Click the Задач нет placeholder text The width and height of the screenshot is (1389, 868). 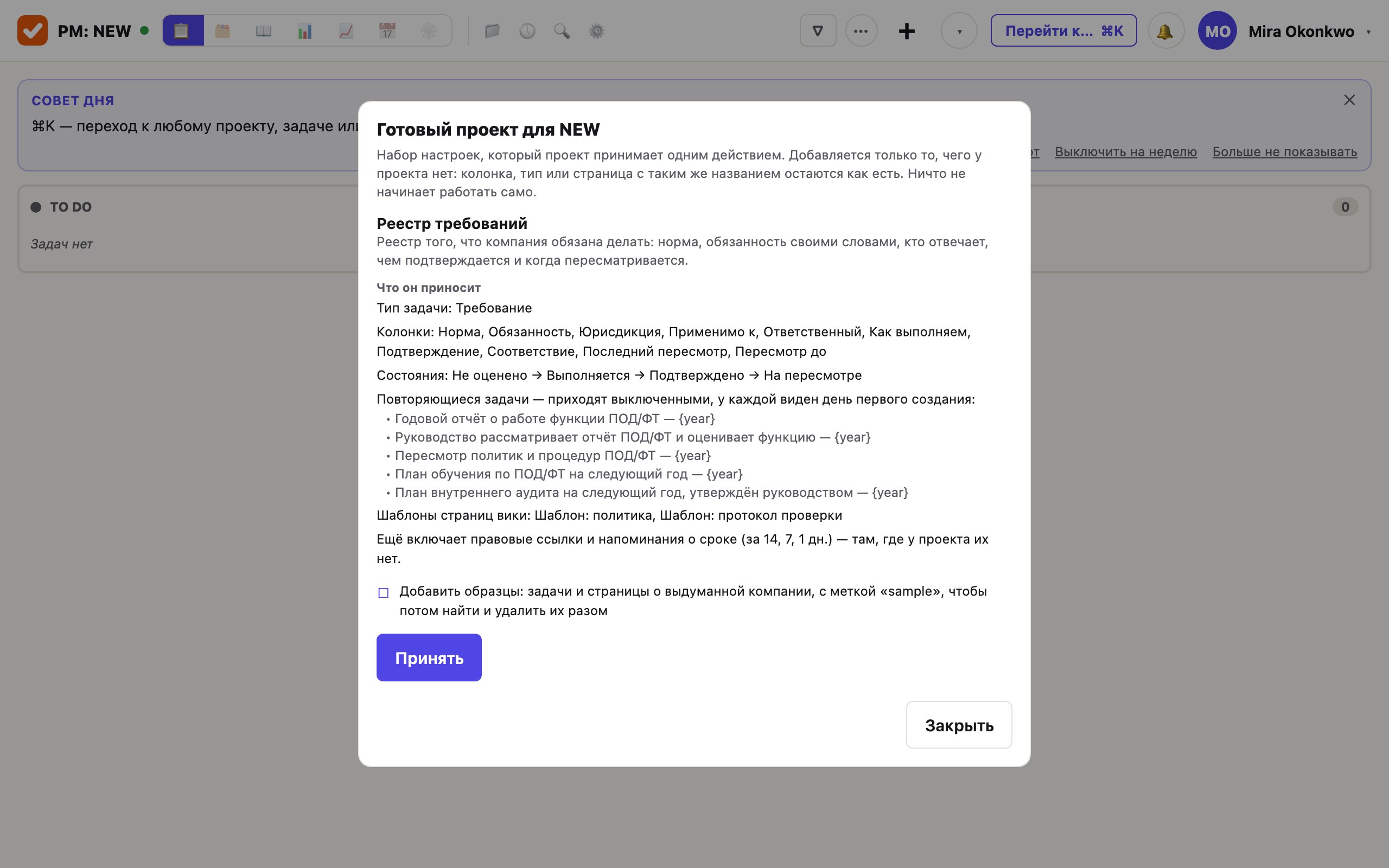pyautogui.click(x=61, y=244)
